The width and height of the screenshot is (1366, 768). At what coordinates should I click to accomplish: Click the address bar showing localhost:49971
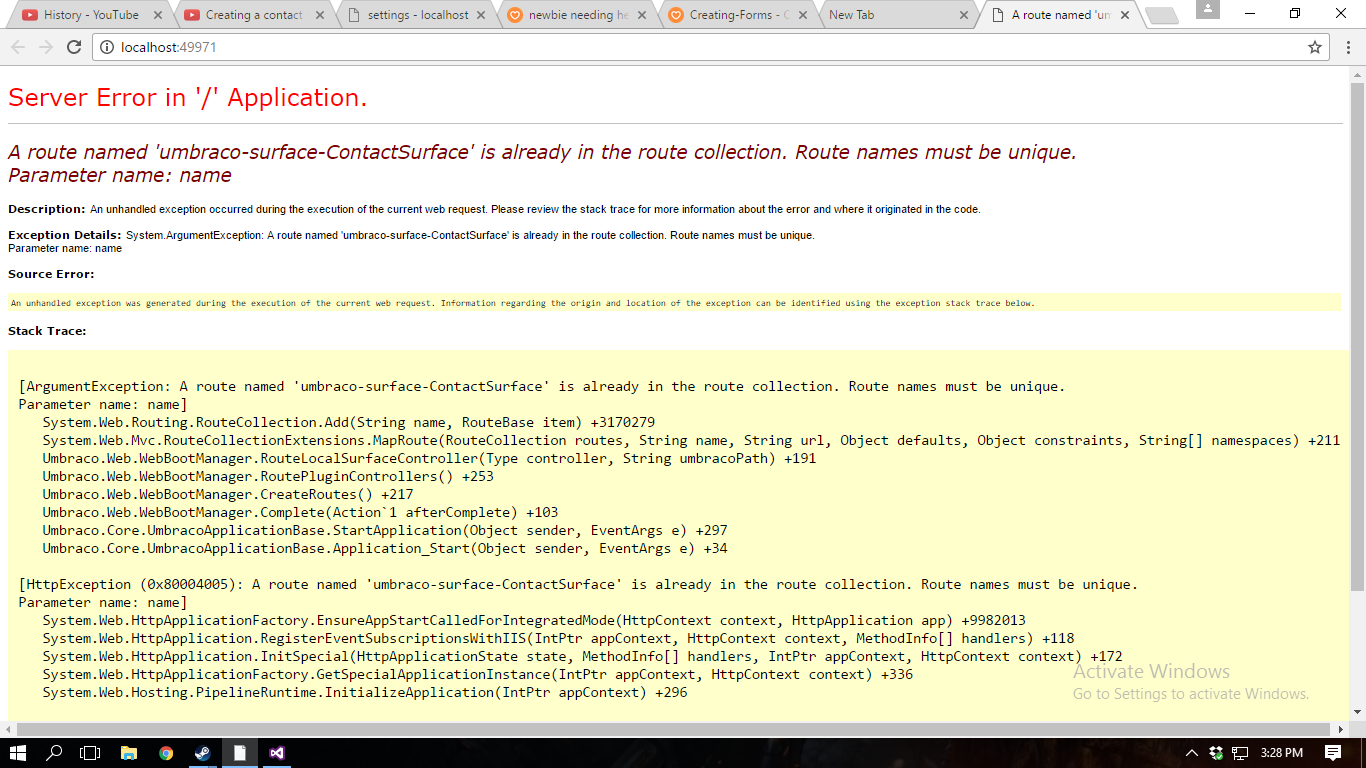pyautogui.click(x=700, y=47)
